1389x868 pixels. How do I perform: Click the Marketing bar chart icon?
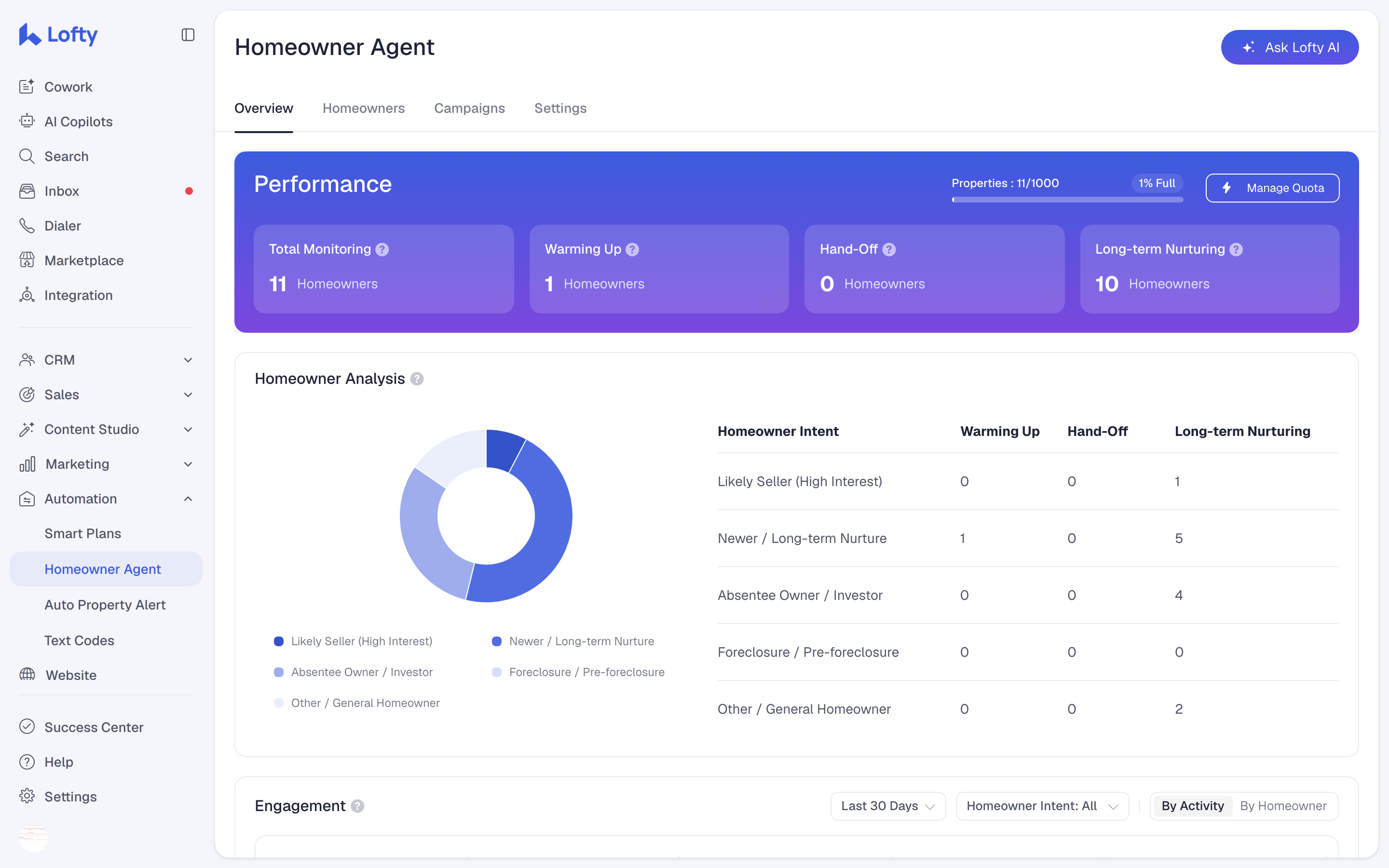pyautogui.click(x=27, y=464)
